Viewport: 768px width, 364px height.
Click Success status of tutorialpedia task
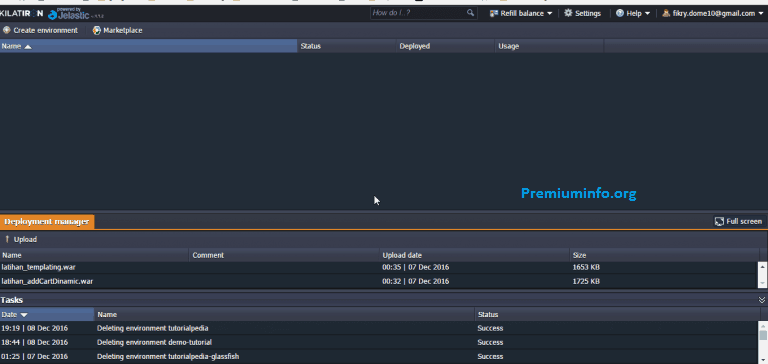[x=490, y=328]
